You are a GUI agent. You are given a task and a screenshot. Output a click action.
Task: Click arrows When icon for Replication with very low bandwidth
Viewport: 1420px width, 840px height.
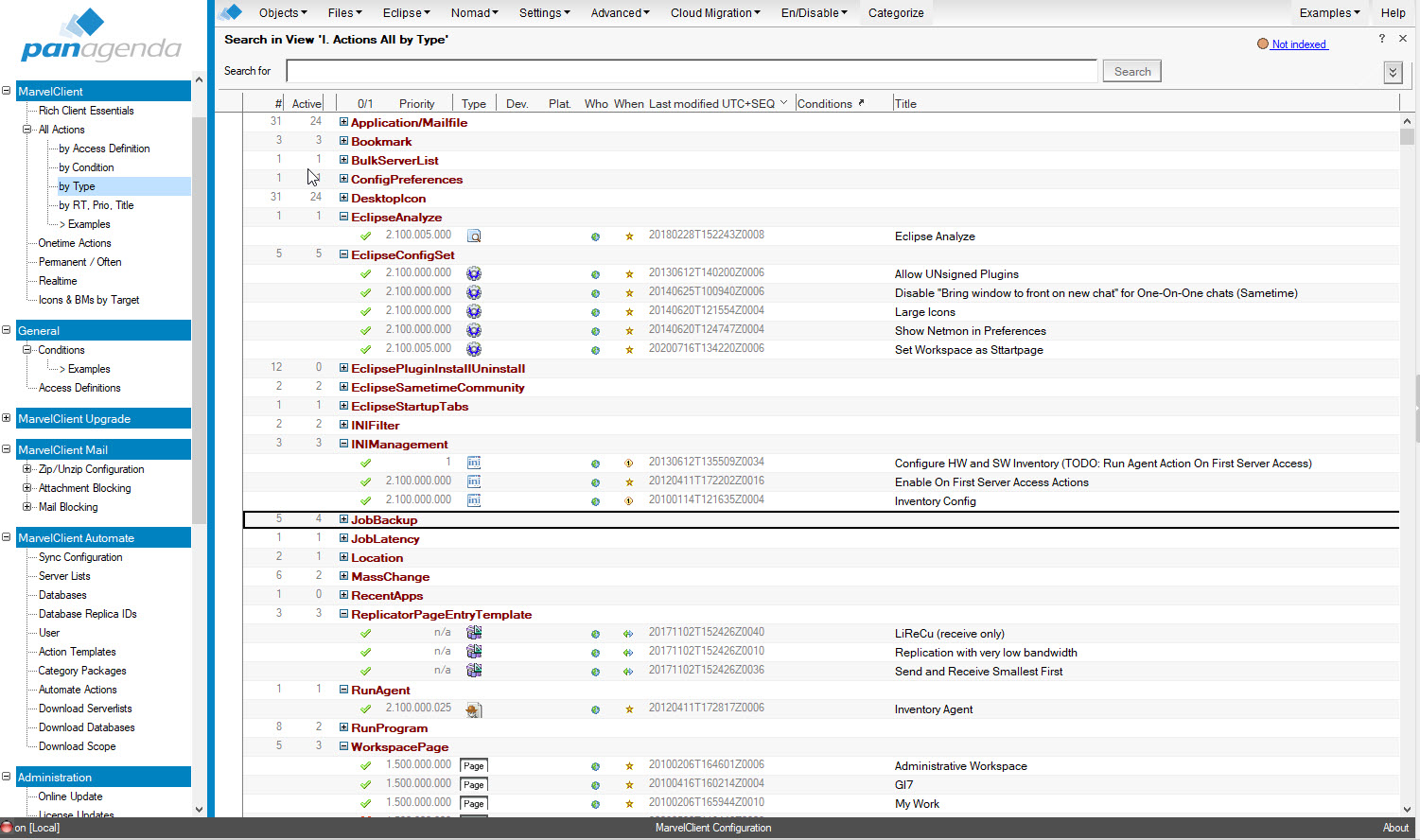click(628, 653)
